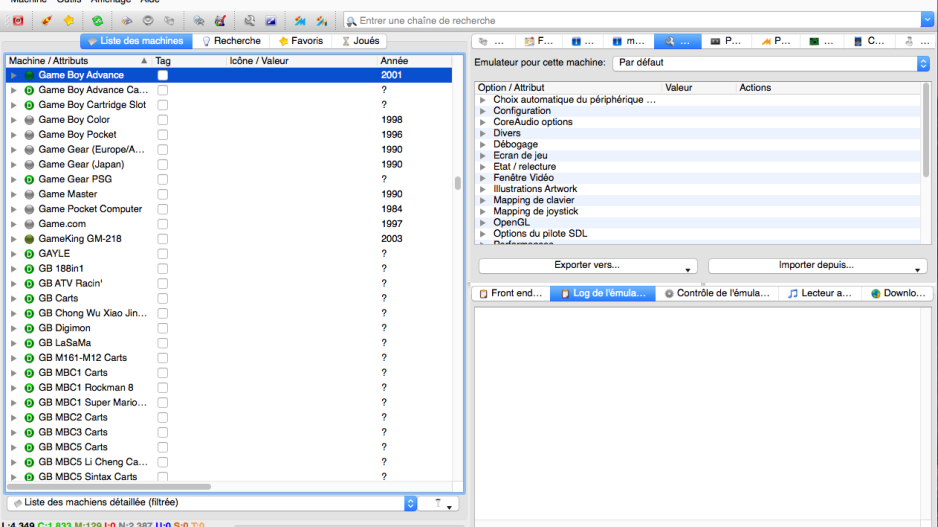Open the right-panel tab with notepad icon 'F...'

click(540, 41)
